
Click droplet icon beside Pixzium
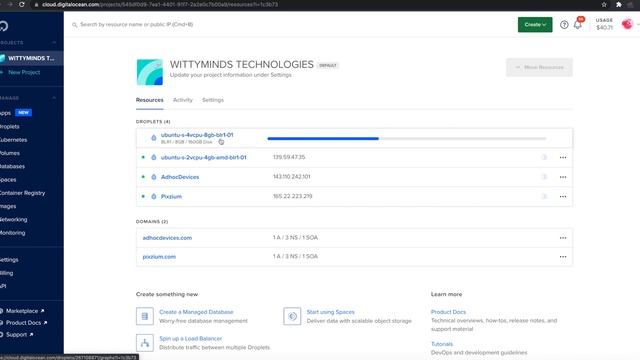(x=153, y=196)
